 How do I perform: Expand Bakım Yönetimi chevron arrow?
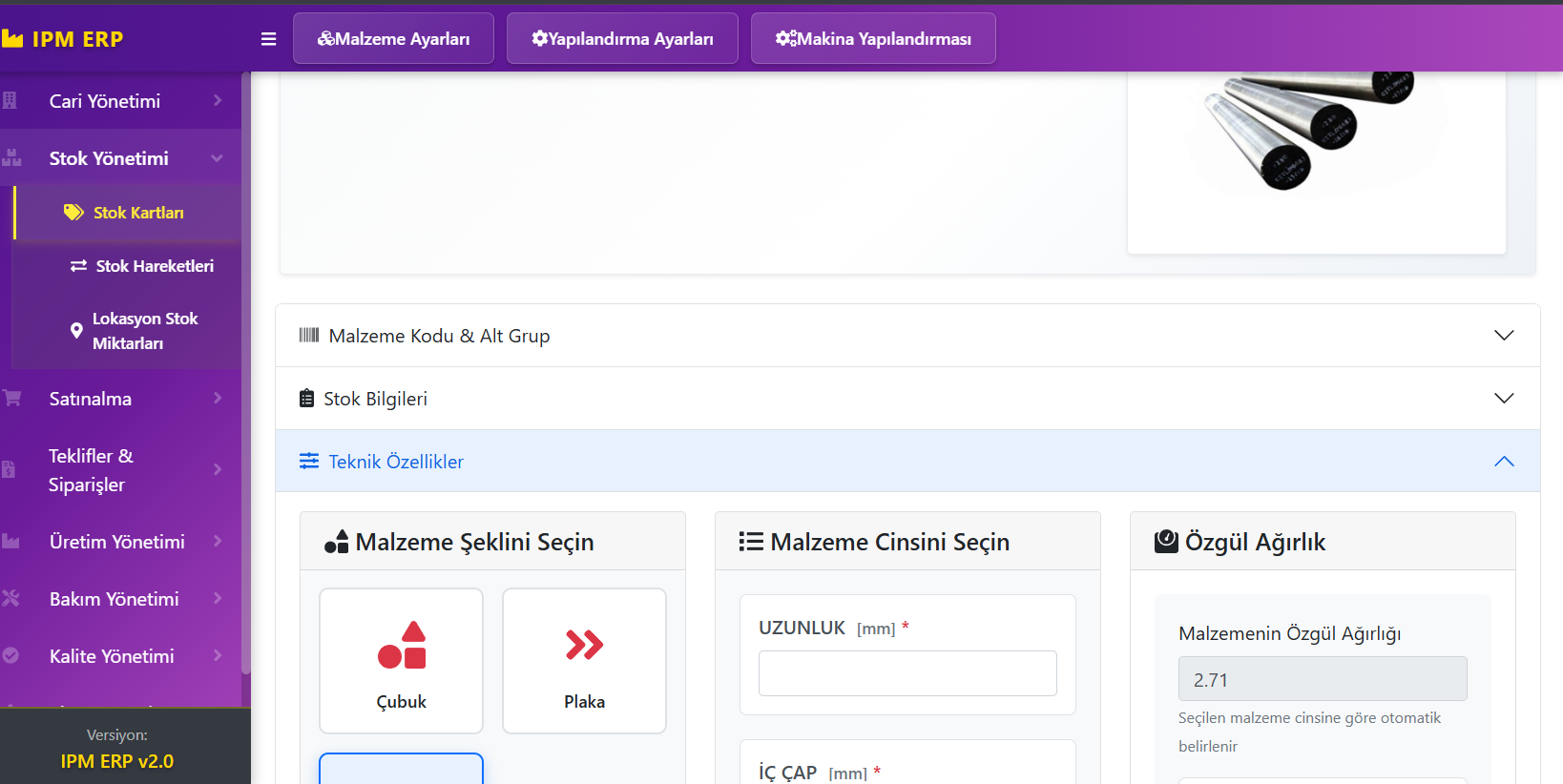point(218,598)
